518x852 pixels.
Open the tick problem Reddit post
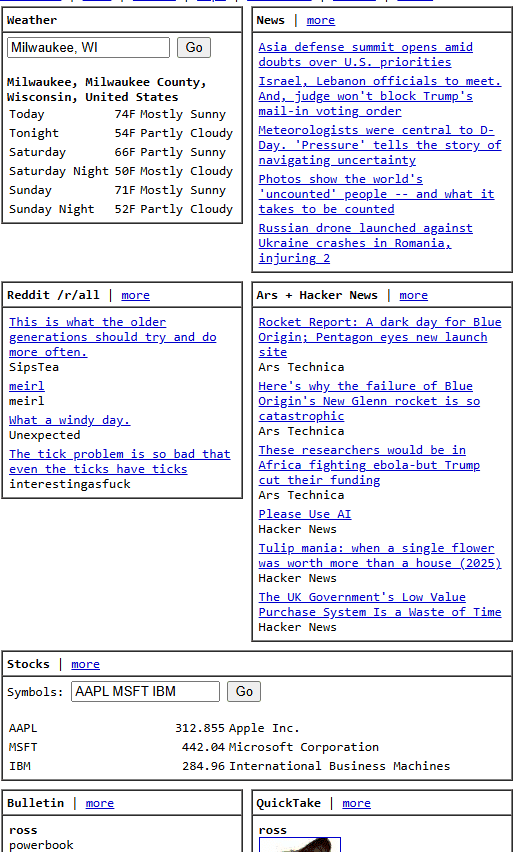point(120,461)
